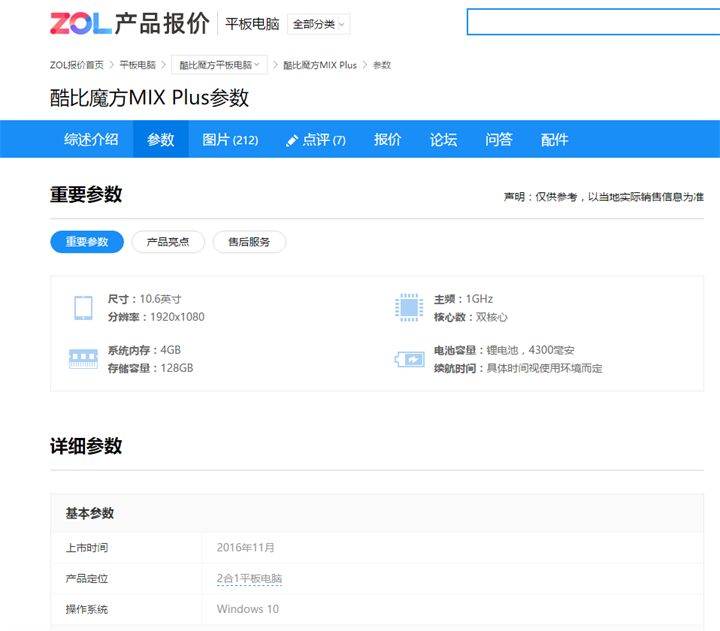
Task: Click the 酷比魔方MIX Plus breadcrumb link
Action: [320, 65]
